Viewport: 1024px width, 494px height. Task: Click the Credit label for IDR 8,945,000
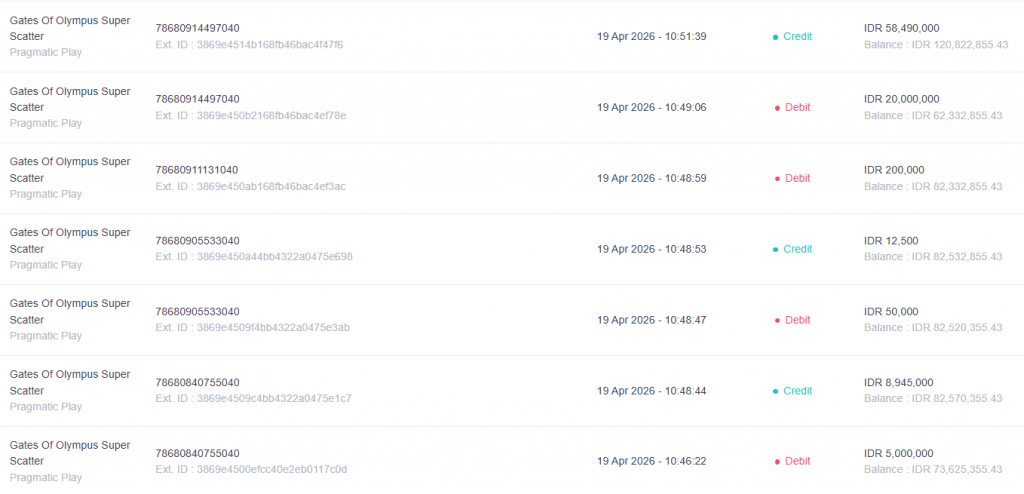click(x=797, y=391)
